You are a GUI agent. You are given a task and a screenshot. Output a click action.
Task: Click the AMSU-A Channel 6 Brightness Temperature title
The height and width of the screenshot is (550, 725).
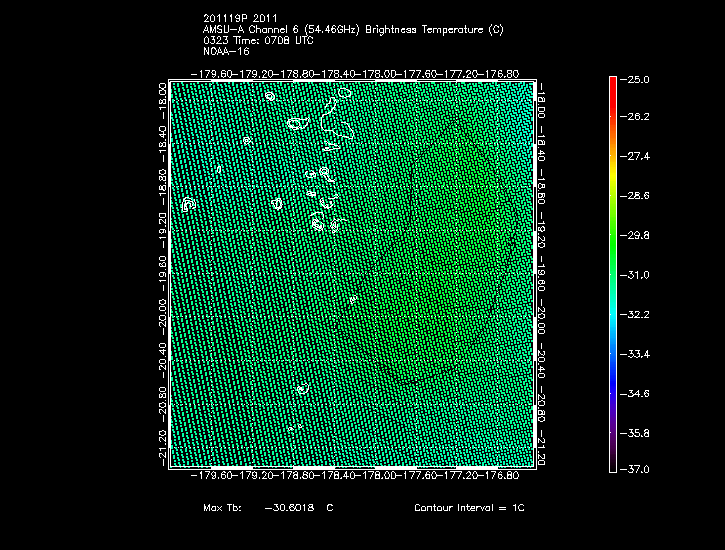(x=353, y=30)
